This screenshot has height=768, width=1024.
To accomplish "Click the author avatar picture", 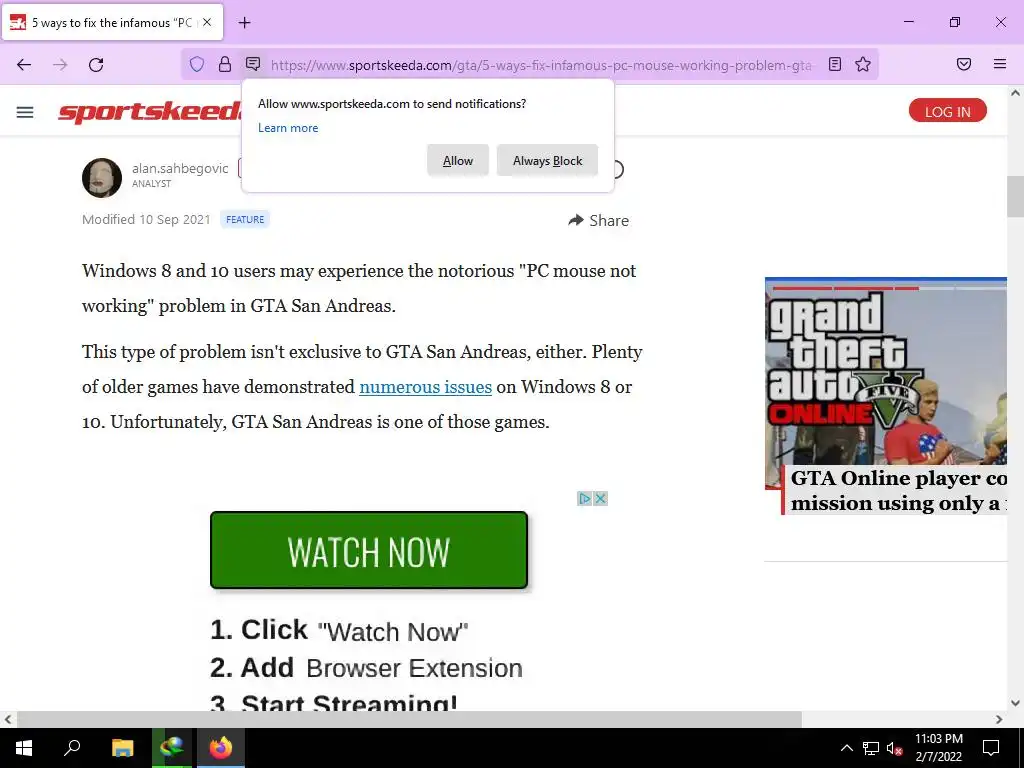I will [102, 178].
